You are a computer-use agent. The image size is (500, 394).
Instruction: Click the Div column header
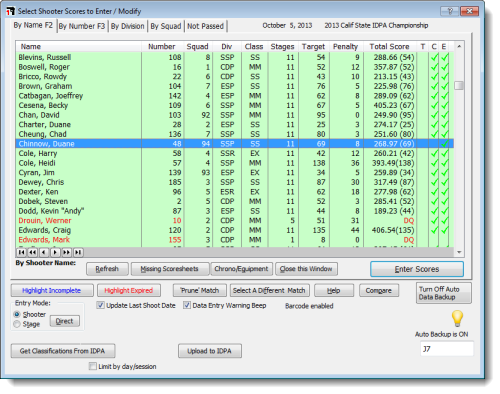point(227,46)
